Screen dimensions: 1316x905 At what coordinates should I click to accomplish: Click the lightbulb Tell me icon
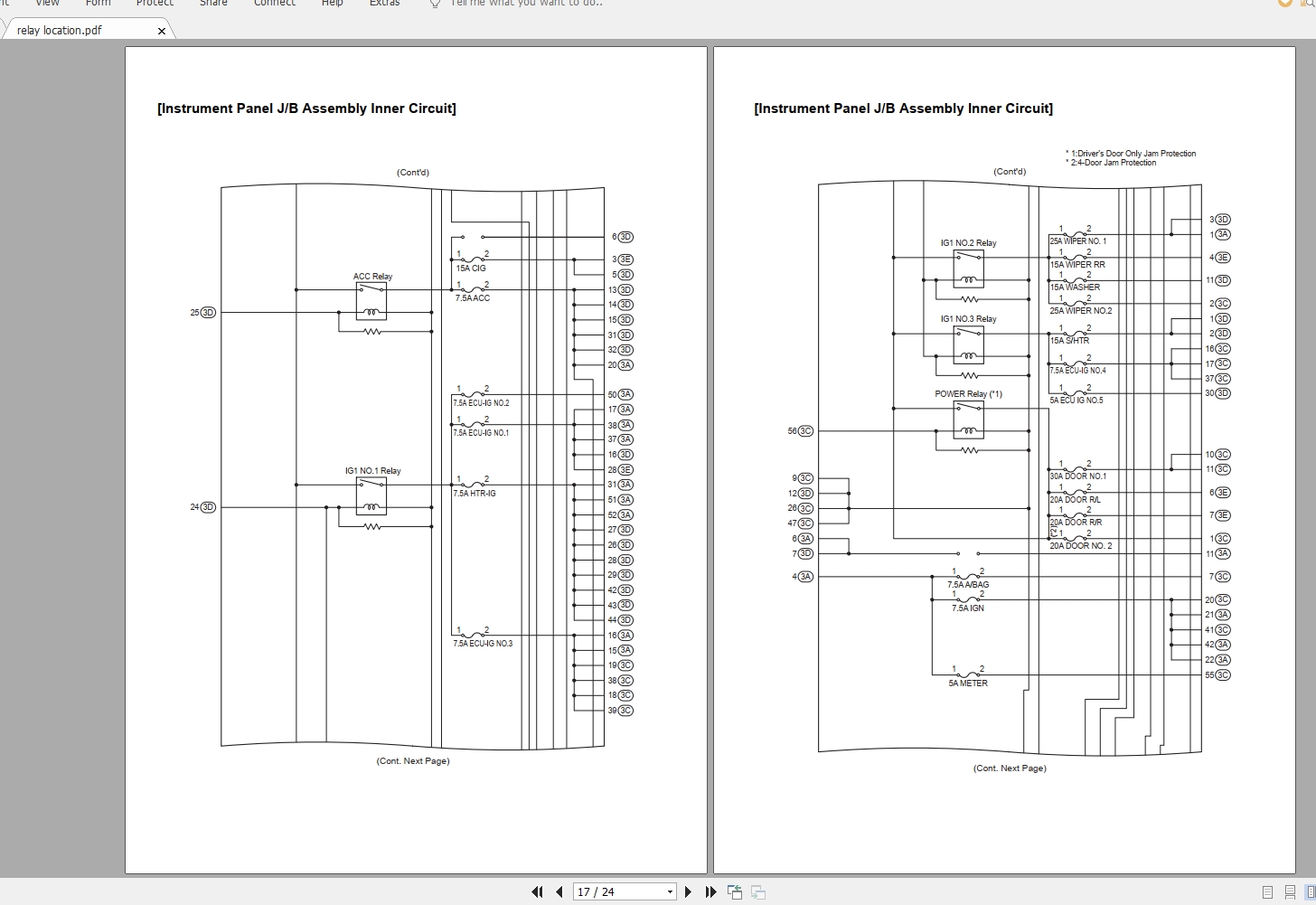[x=435, y=4]
